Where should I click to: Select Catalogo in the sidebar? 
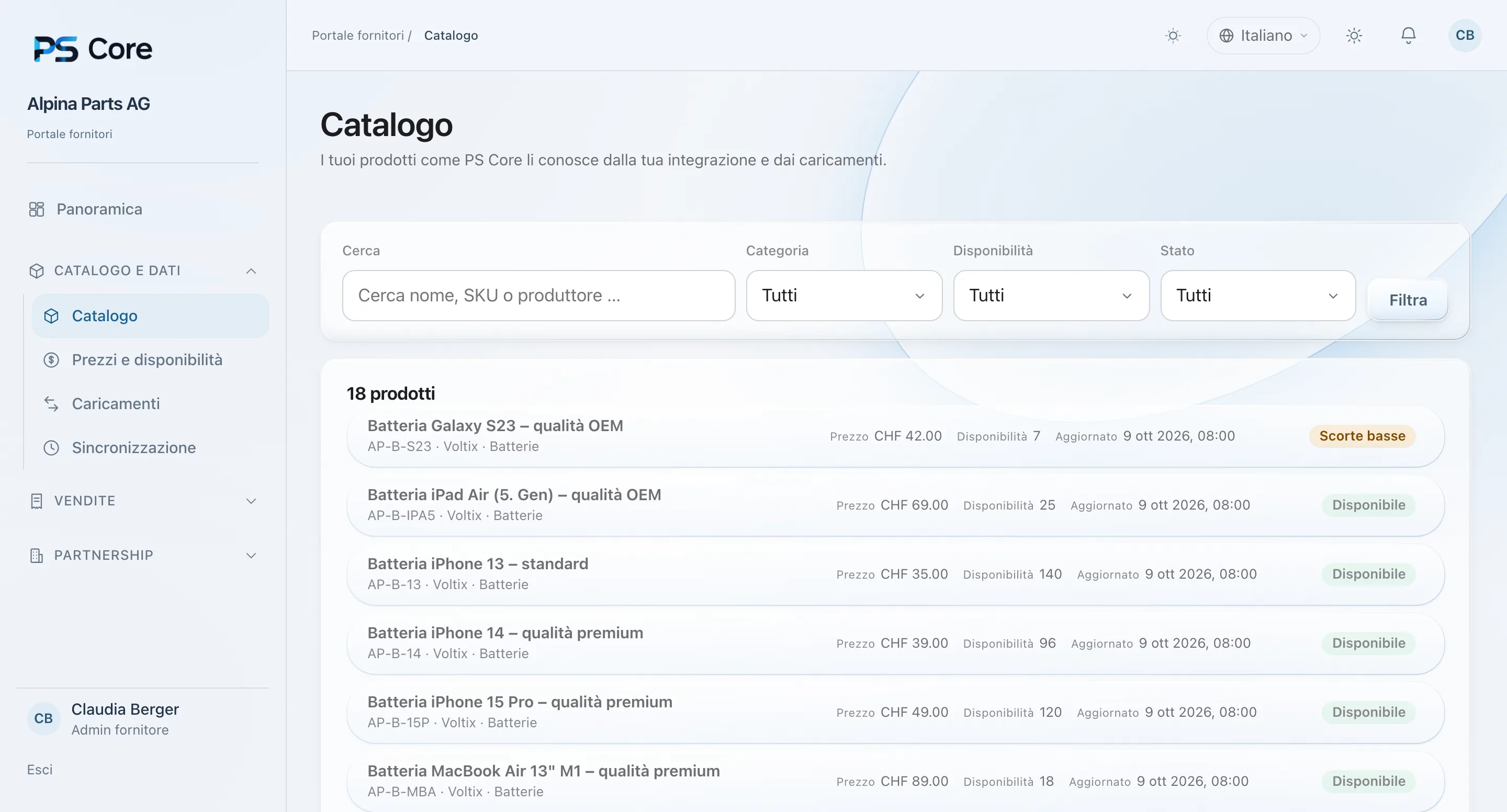150,316
